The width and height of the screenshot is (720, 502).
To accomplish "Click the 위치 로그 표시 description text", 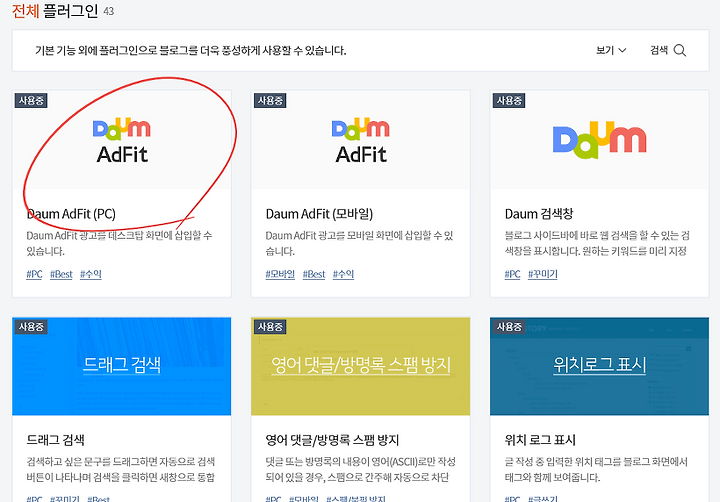I will (x=596, y=469).
